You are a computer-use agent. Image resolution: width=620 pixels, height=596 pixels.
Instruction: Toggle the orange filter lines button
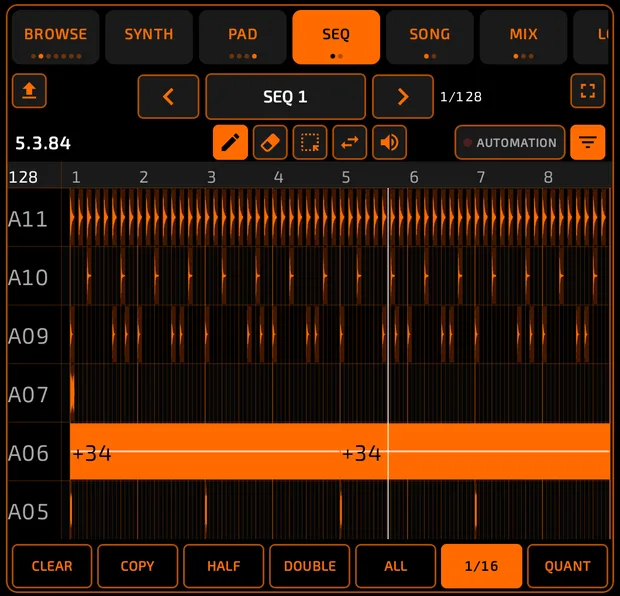[x=588, y=142]
